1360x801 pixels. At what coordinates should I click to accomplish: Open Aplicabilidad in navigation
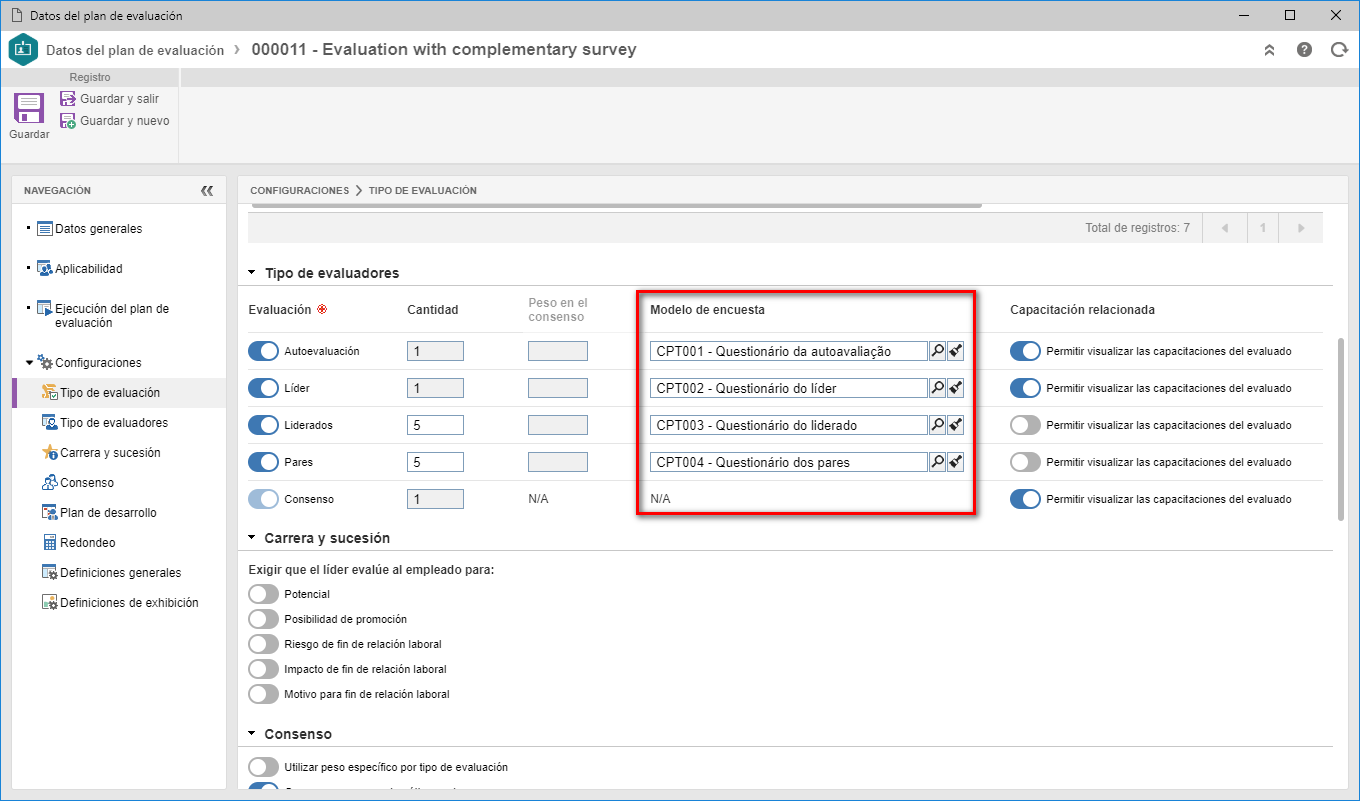[79, 269]
